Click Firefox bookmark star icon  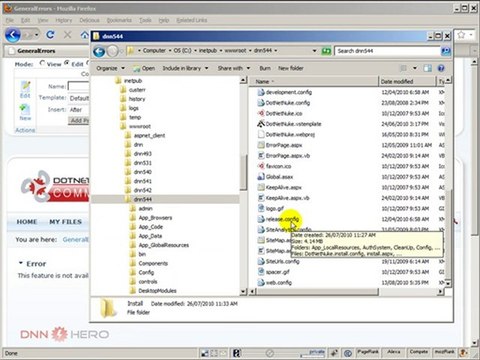pyautogui.click(x=461, y=35)
